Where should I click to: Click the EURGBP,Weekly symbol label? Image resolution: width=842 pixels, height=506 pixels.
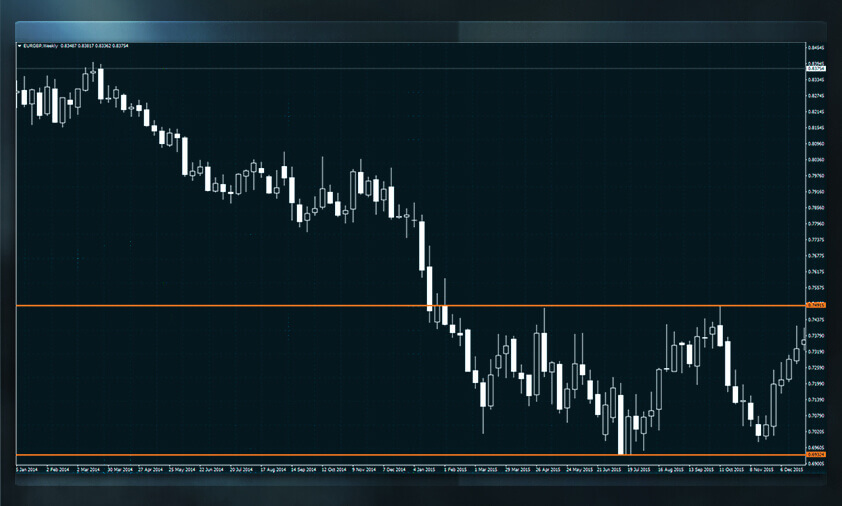click(x=40, y=46)
